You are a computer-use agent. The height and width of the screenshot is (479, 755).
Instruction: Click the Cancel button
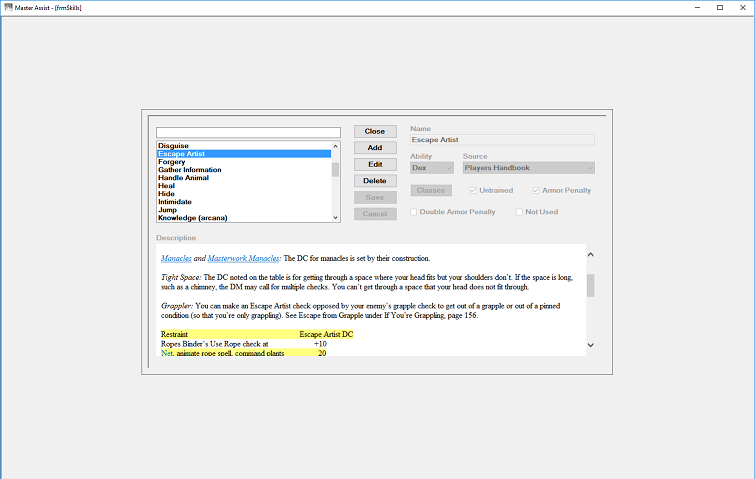point(375,214)
